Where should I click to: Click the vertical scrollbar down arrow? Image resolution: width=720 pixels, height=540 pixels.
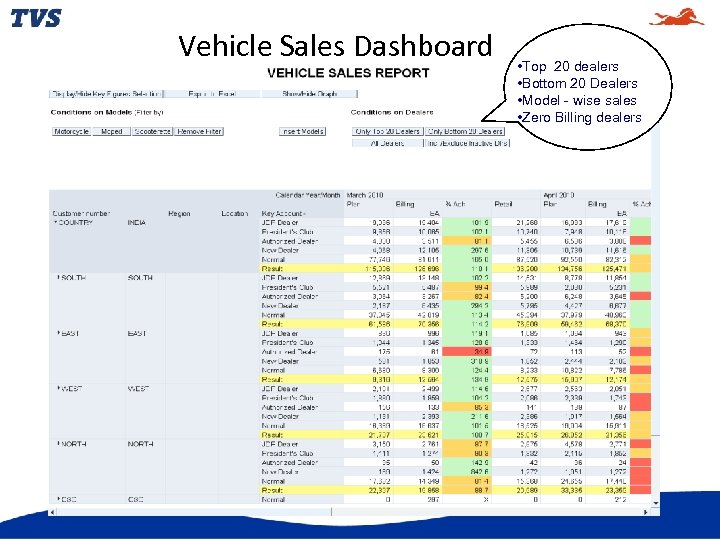[656, 504]
